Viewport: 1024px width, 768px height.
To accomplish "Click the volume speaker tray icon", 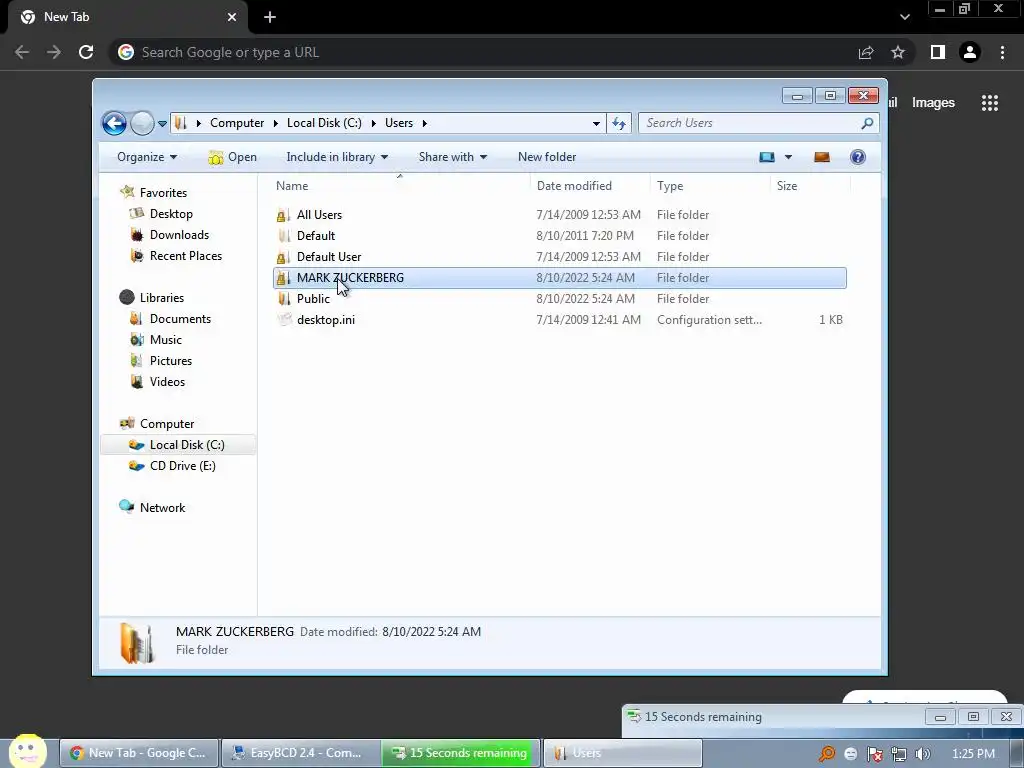I will (923, 754).
